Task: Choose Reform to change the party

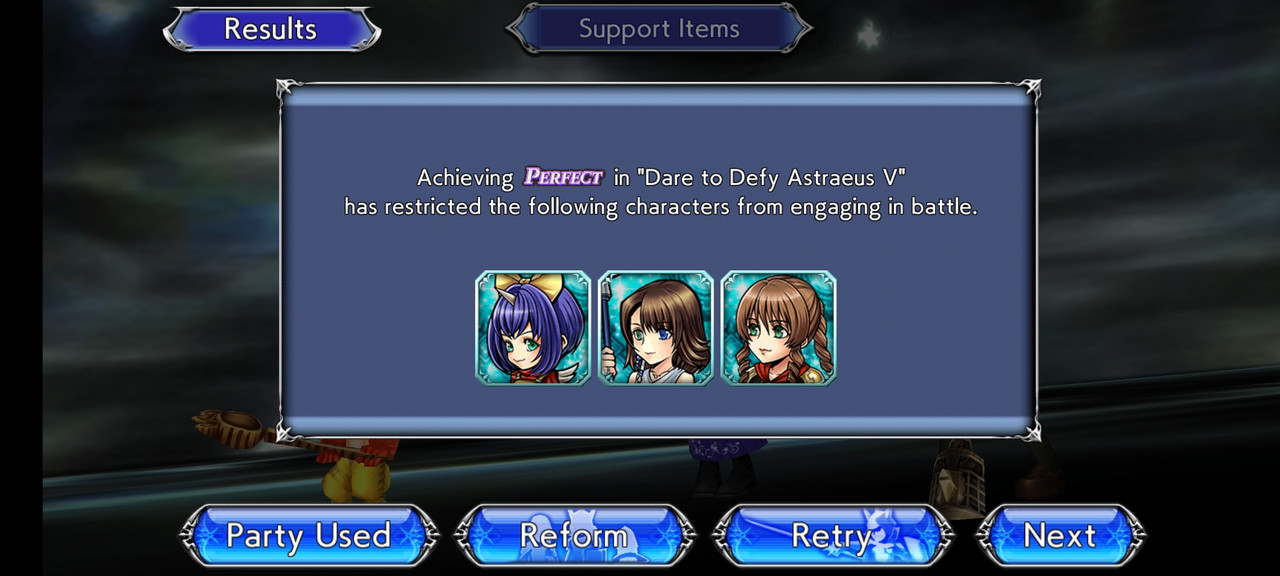Action: [574, 536]
